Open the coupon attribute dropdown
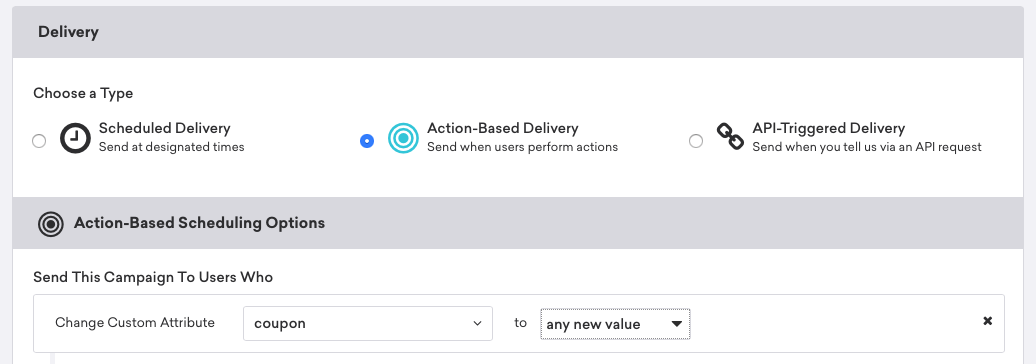The image size is (1036, 364). click(367, 324)
